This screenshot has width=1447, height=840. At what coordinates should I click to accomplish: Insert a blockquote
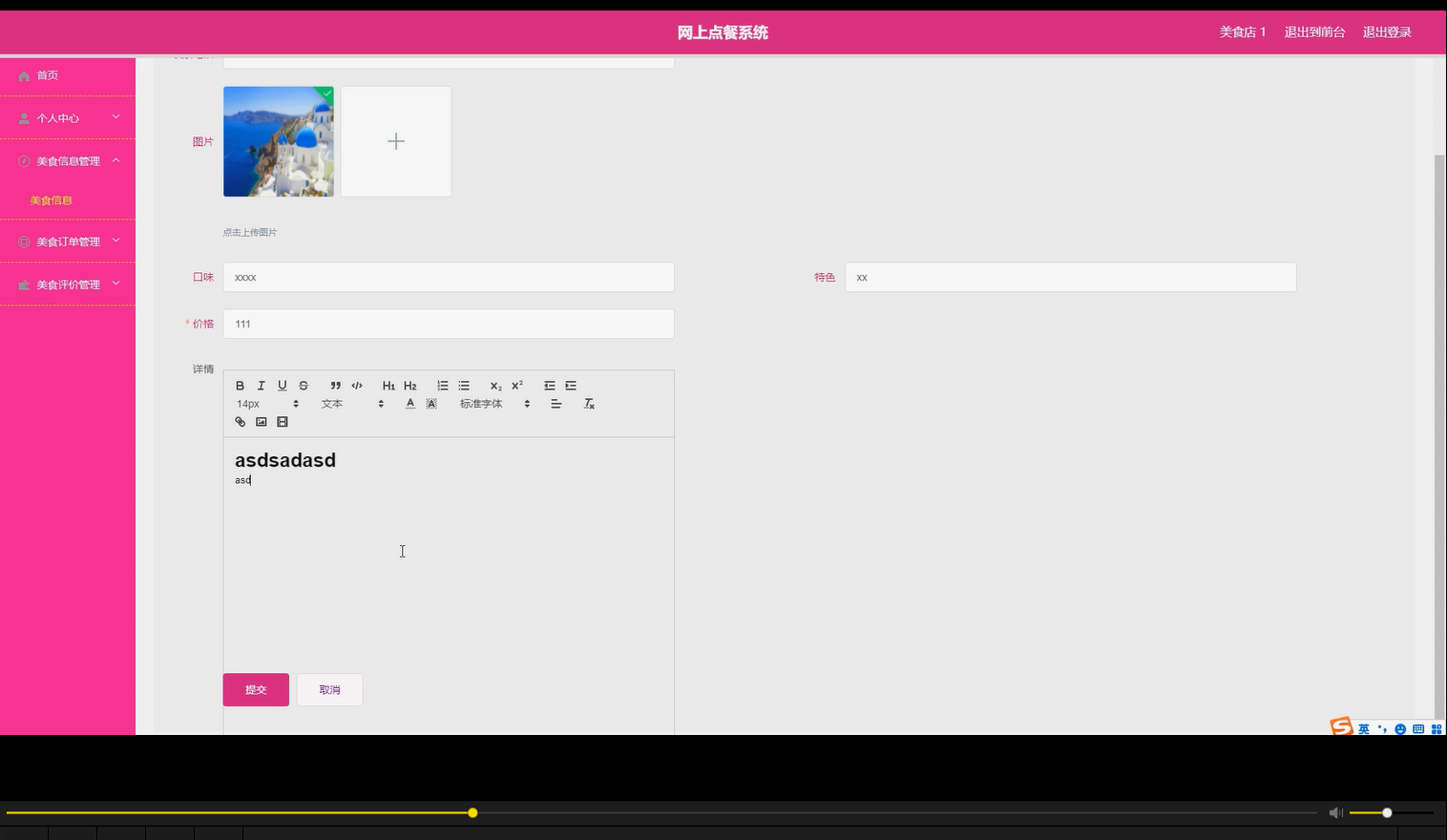tap(335, 385)
